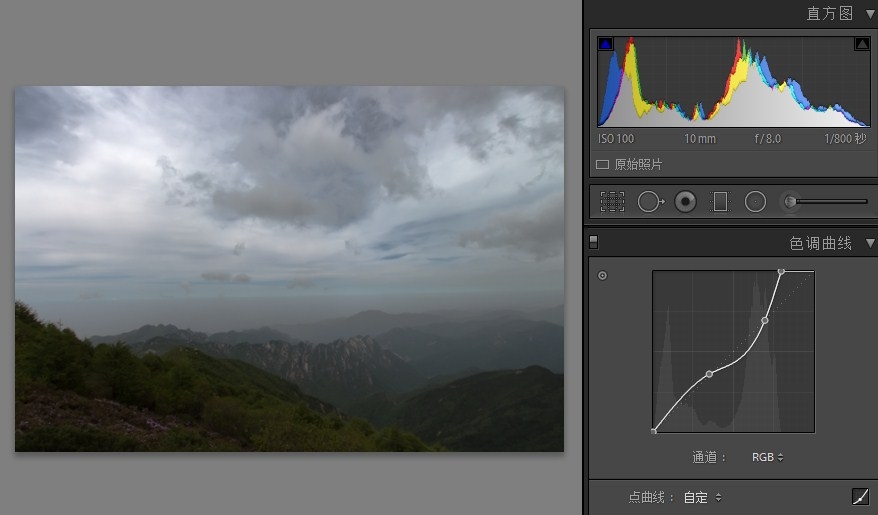Toggle the 色调曲线 panel on/off switch
The height and width of the screenshot is (515, 878).
594,242
